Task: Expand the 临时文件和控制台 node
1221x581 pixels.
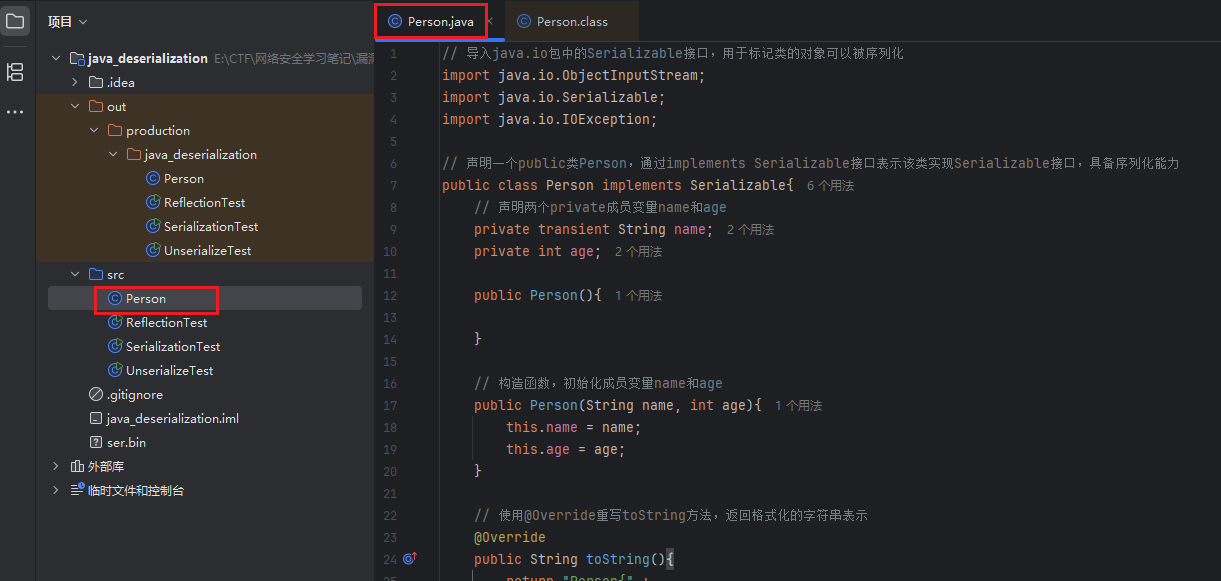Action: pyautogui.click(x=56, y=491)
